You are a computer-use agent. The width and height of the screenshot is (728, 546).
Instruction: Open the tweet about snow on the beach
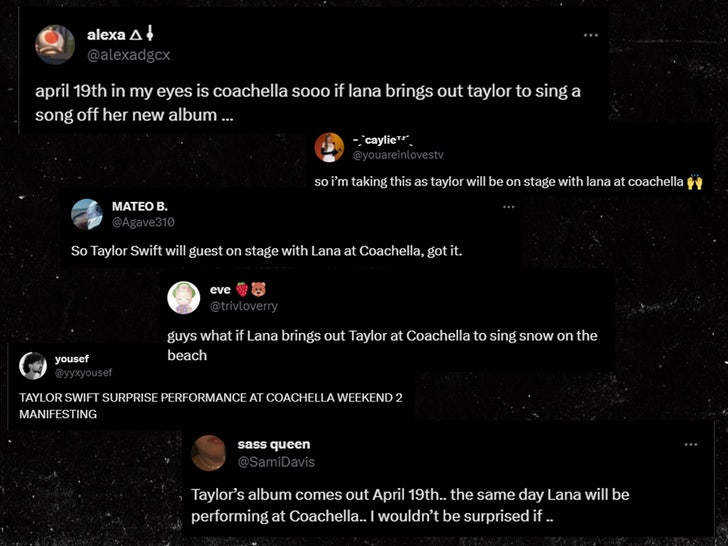coord(382,345)
